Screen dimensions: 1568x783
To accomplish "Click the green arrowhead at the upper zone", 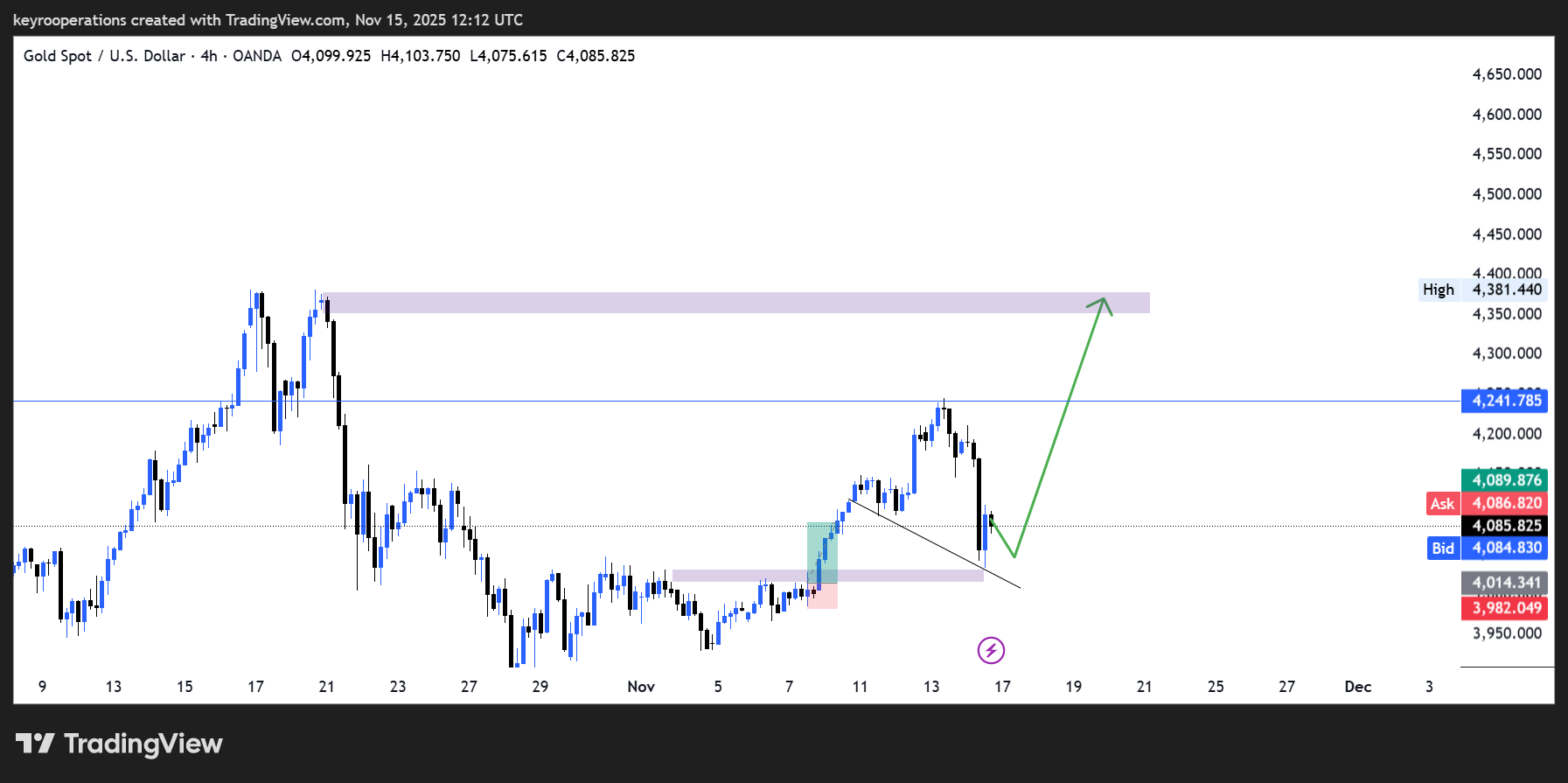I will click(x=1104, y=303).
